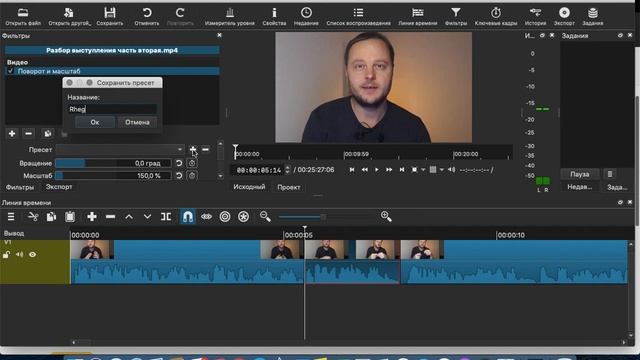Save preset with plus next to Пресет

tap(193, 150)
